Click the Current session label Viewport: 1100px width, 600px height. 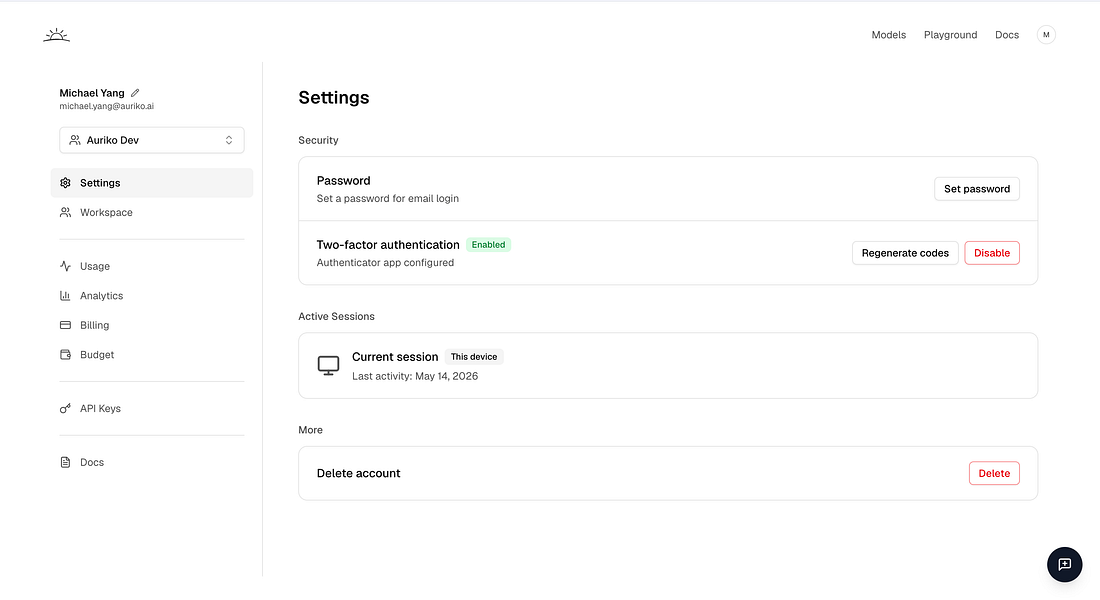[395, 357]
